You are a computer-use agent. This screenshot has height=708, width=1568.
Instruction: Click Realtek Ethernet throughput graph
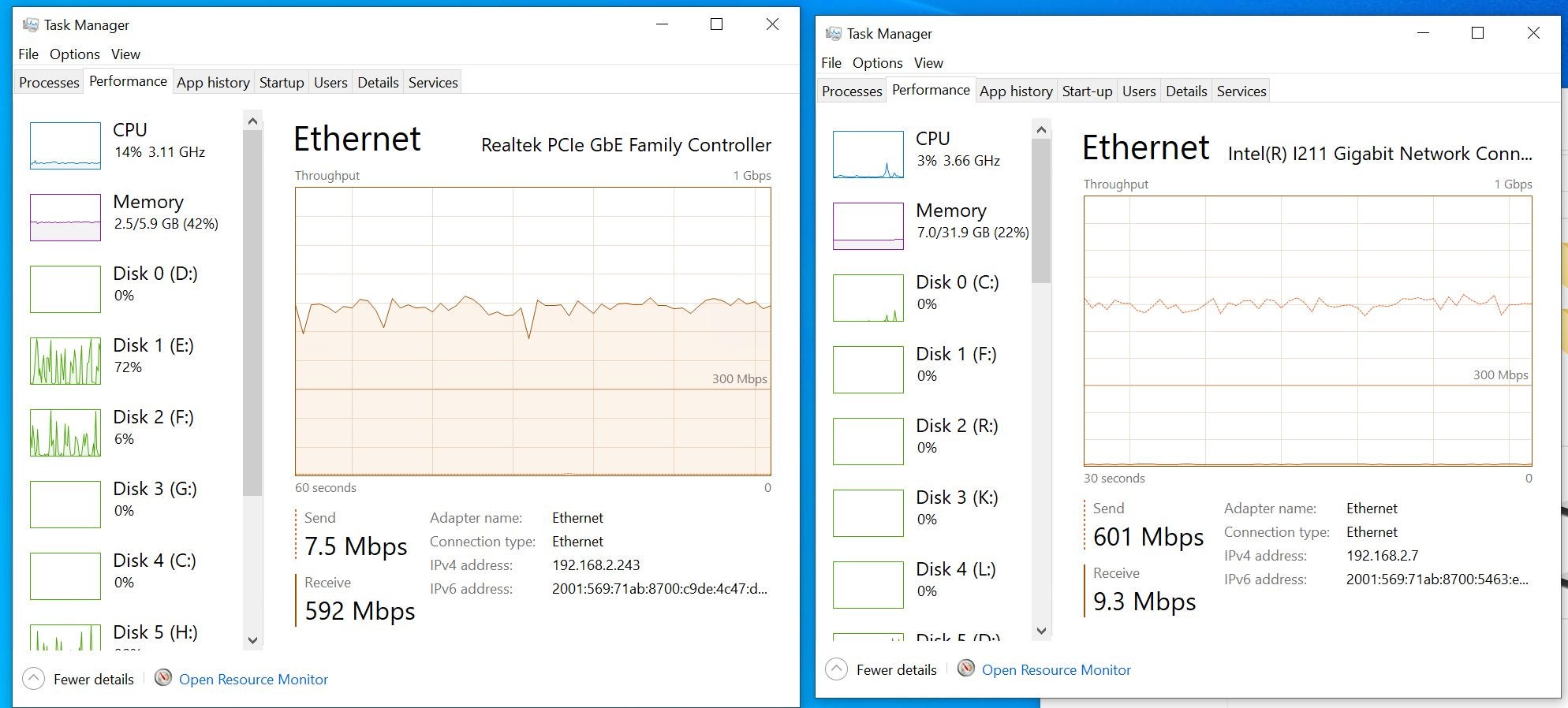pyautogui.click(x=533, y=331)
